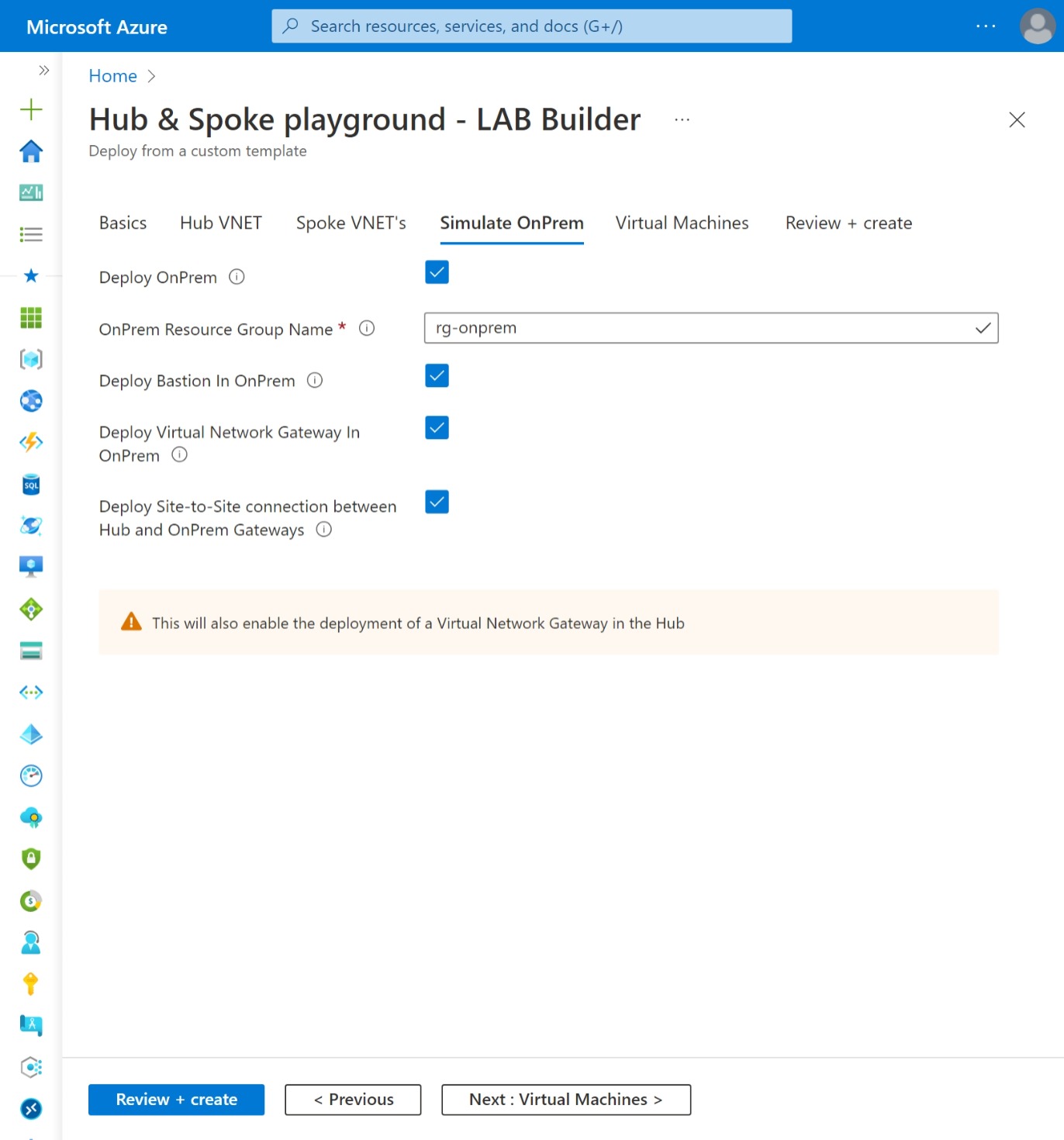Toggle Deploy Site-to-Site connection checkbox
The image size is (1064, 1140).
[x=437, y=502]
